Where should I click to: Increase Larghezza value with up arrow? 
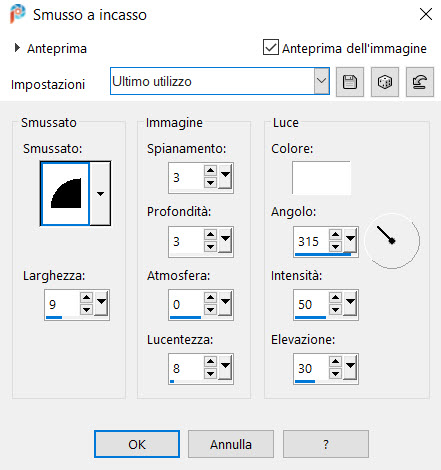point(86,298)
